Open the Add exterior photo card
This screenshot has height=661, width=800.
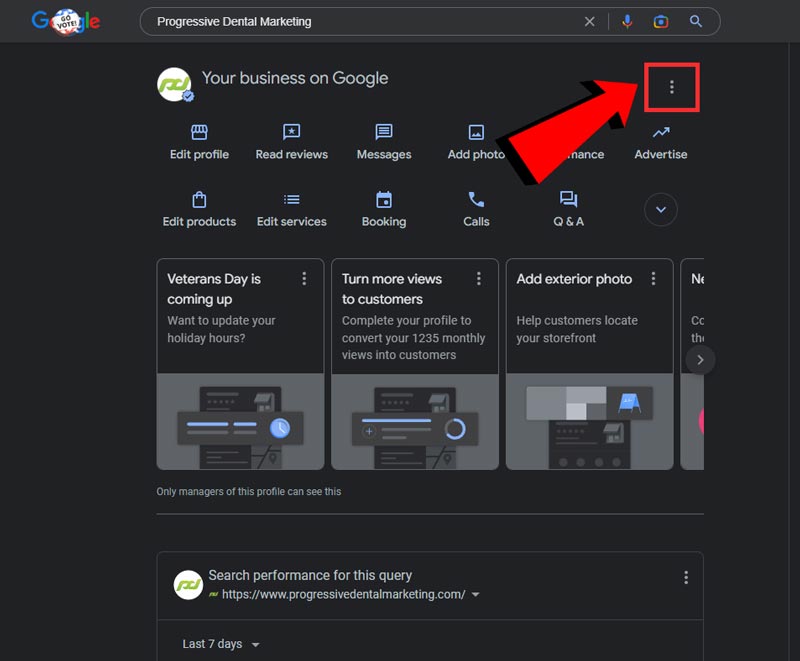[589, 364]
